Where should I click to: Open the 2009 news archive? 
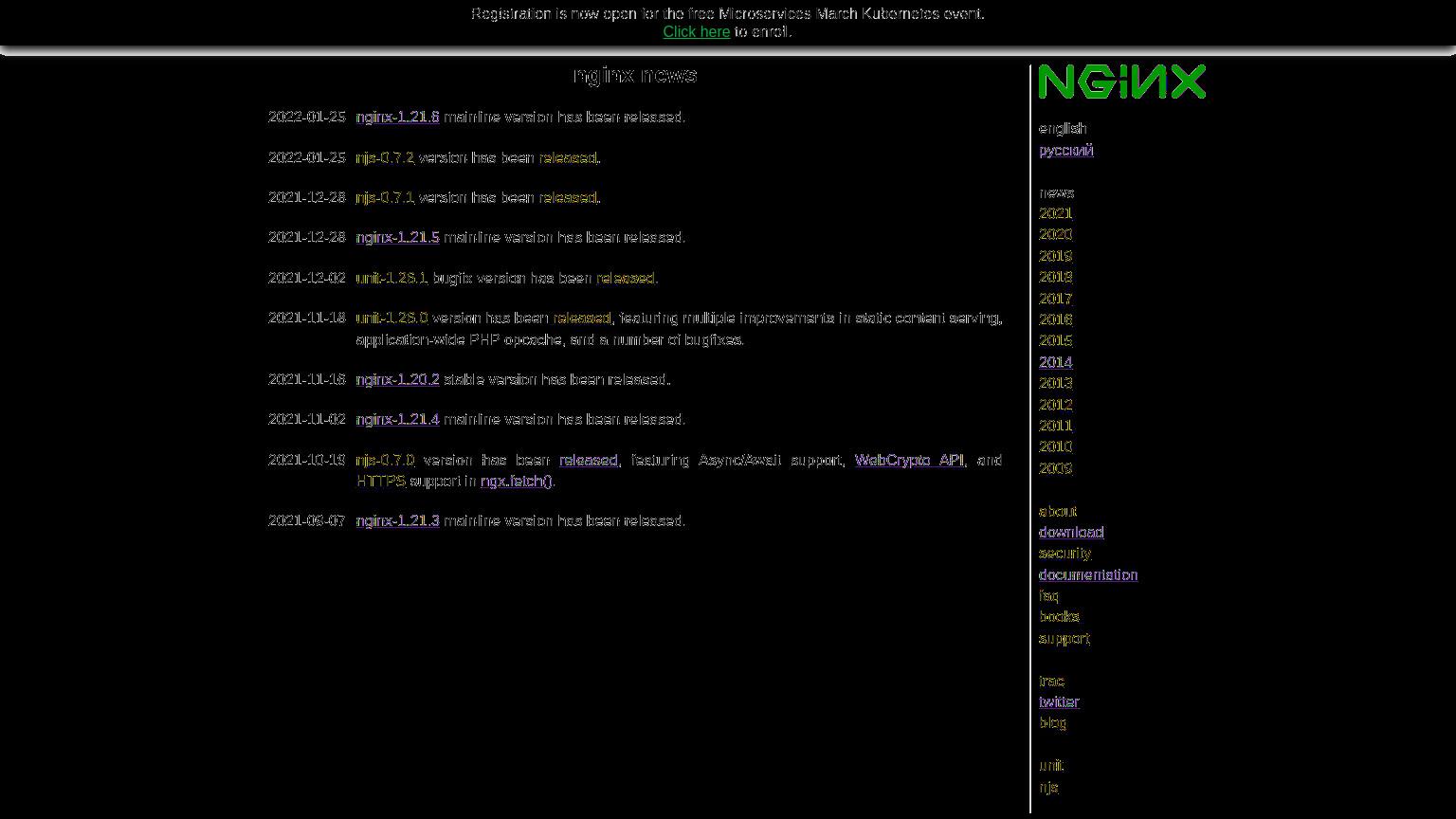[x=1056, y=469]
